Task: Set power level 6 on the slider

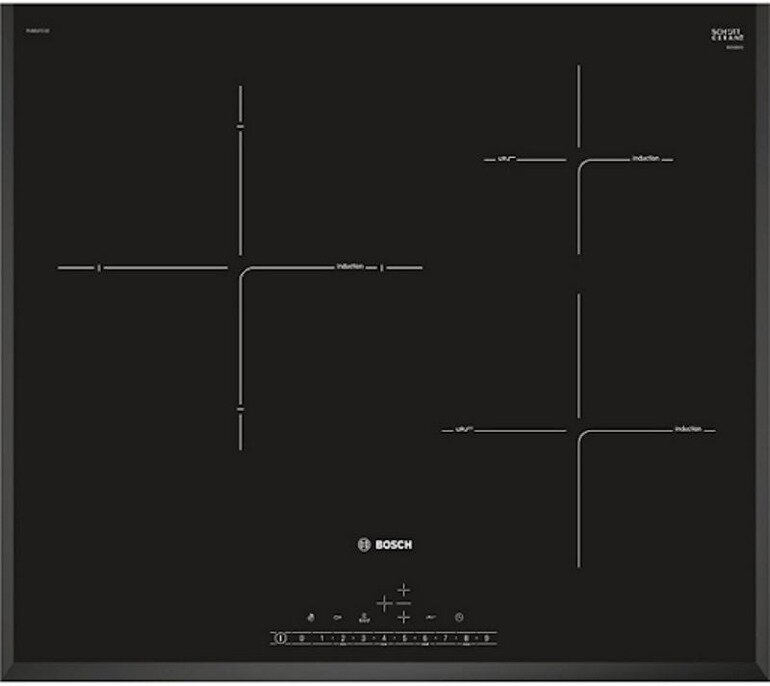Action: tap(425, 638)
